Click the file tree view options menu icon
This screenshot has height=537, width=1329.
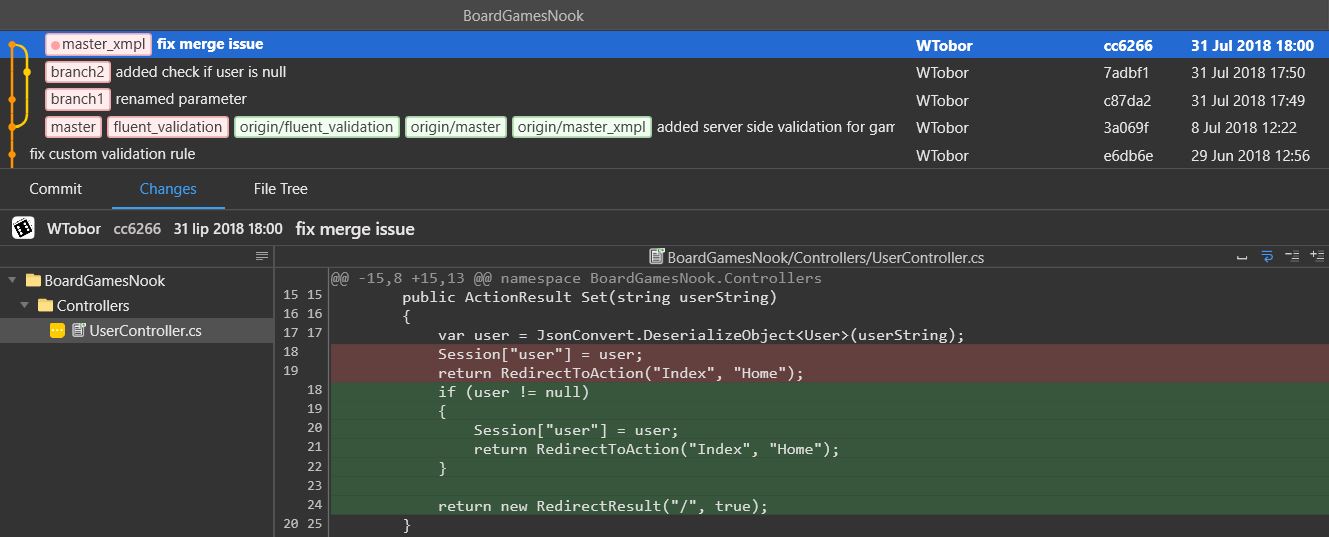pyautogui.click(x=262, y=256)
